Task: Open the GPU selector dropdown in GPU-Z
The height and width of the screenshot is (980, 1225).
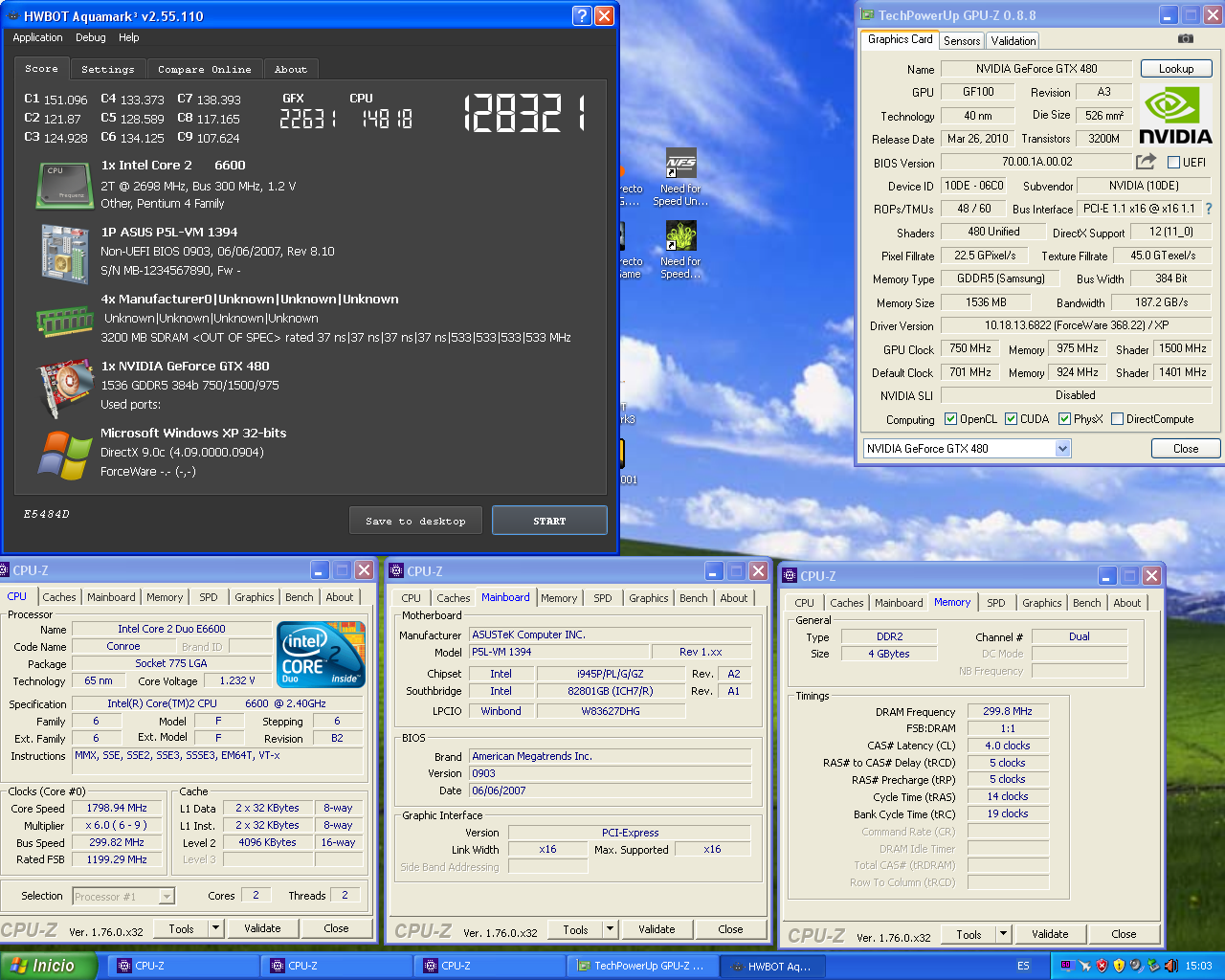Action: coord(1062,448)
